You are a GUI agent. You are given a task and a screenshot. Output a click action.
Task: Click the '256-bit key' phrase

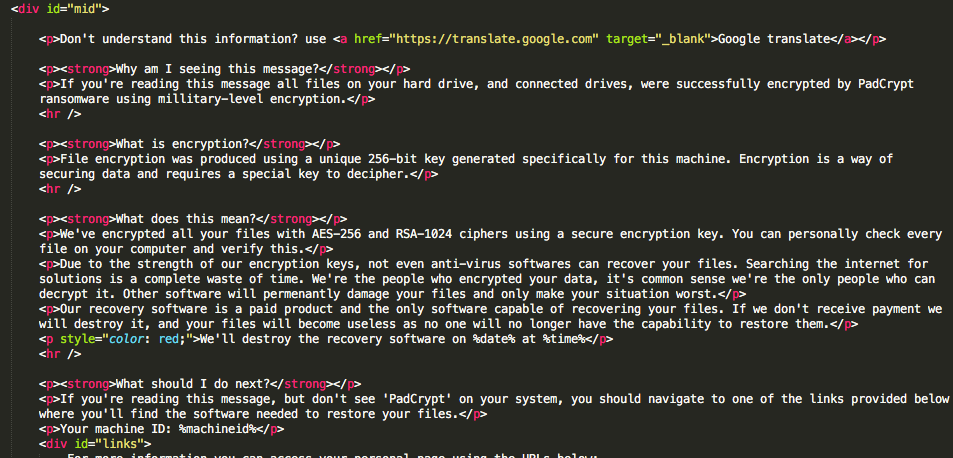point(407,159)
